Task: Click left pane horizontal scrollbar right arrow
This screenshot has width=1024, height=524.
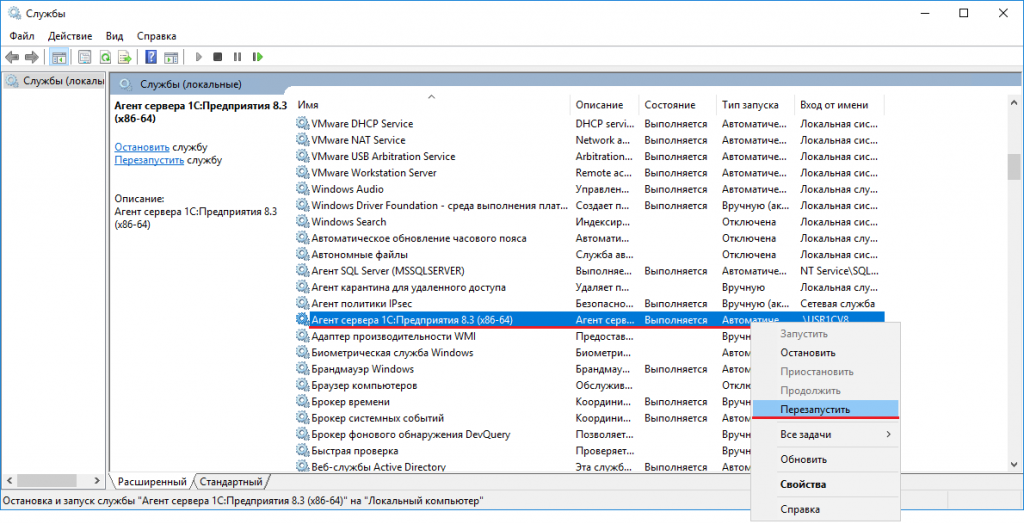Action: (97, 481)
